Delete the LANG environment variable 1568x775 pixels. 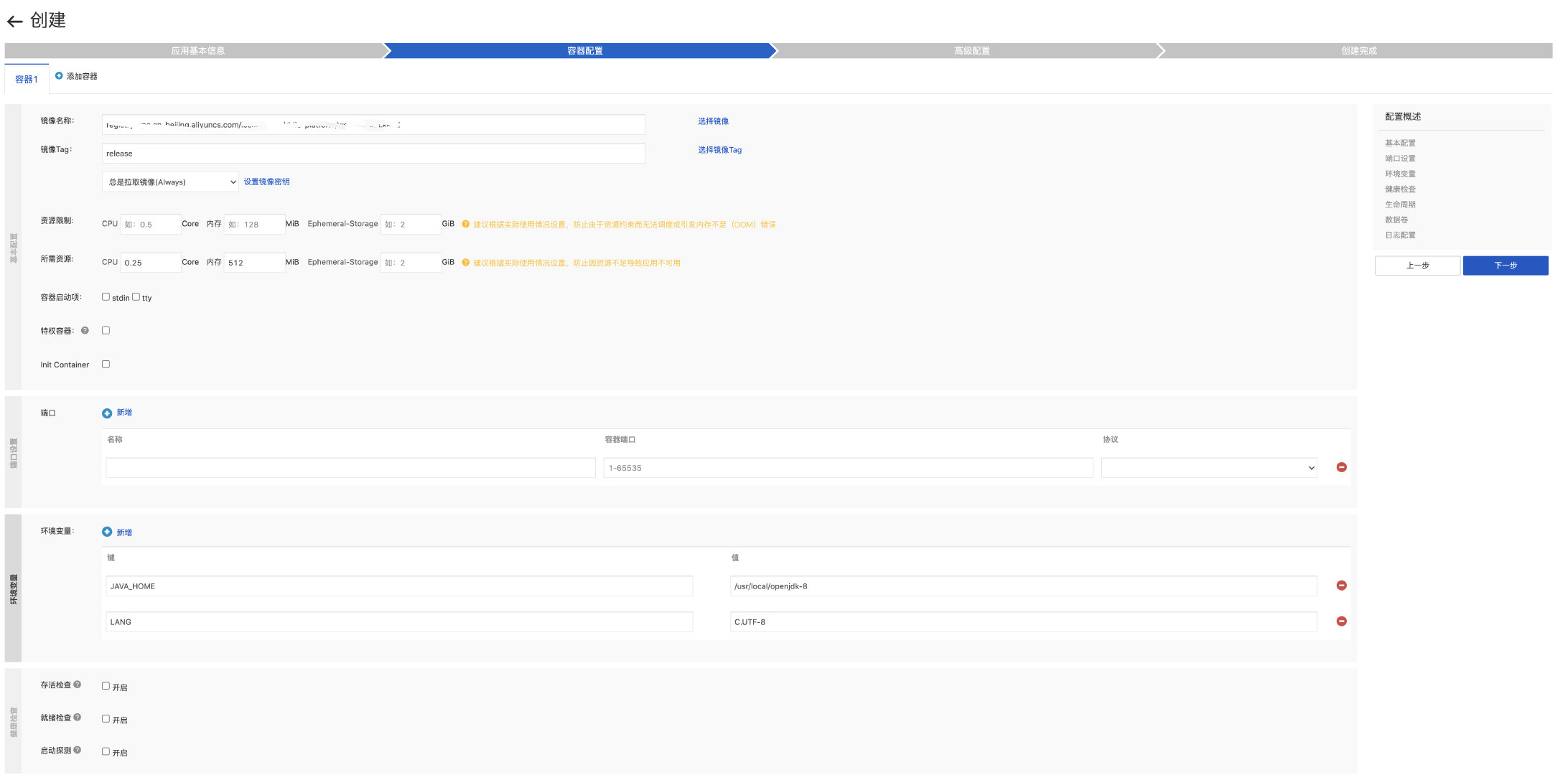(1341, 621)
